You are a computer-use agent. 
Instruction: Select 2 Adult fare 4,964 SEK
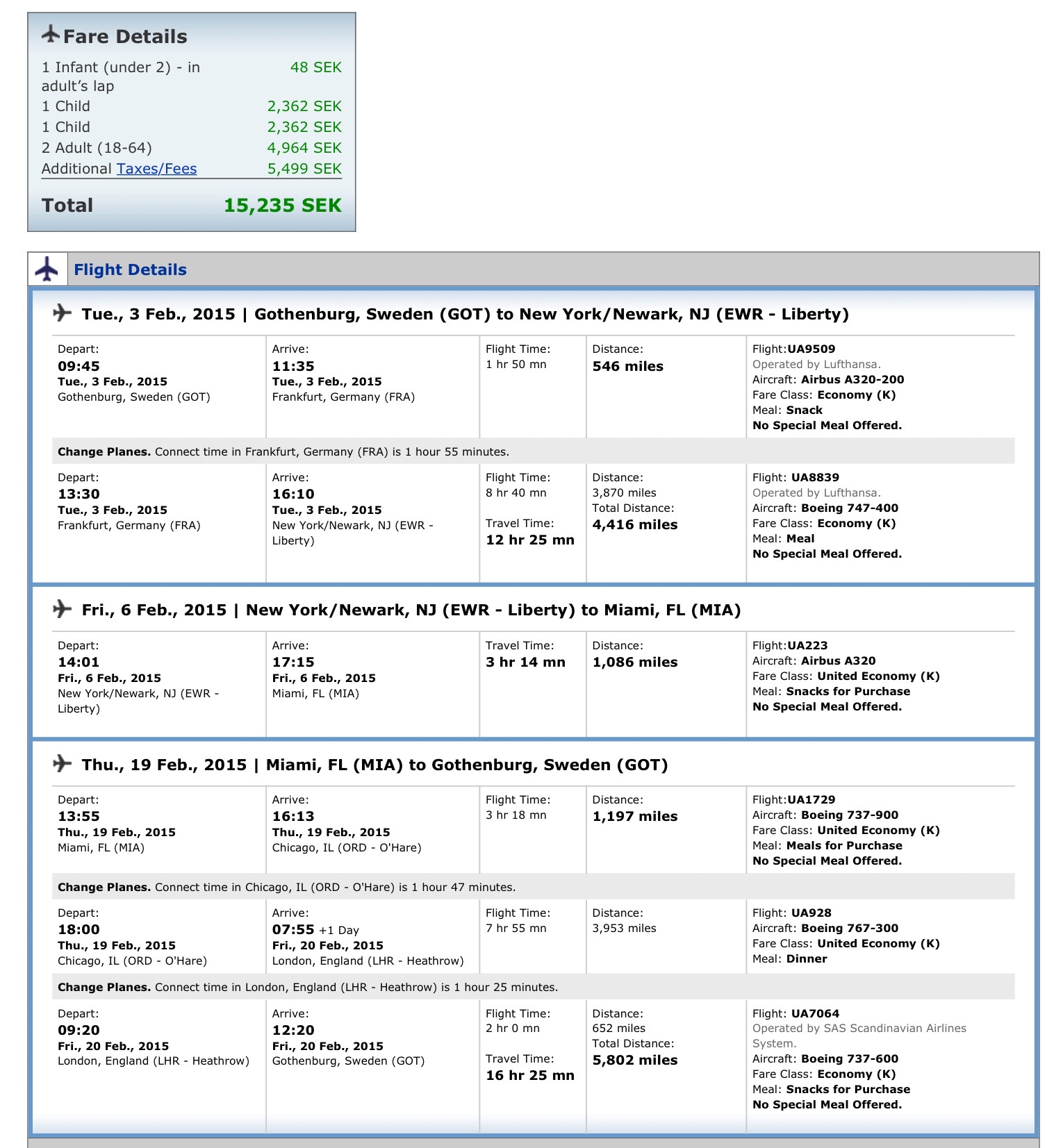click(x=304, y=148)
